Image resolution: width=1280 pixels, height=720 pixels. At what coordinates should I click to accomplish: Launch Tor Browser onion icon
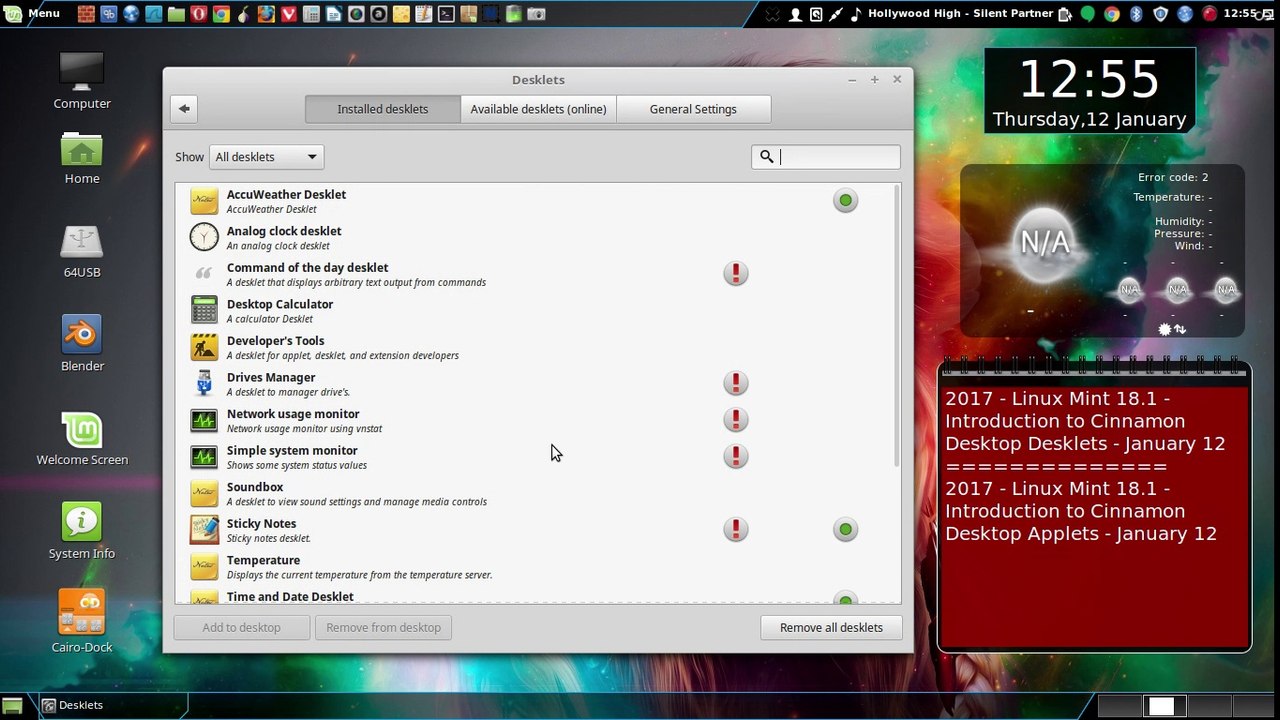click(243, 14)
